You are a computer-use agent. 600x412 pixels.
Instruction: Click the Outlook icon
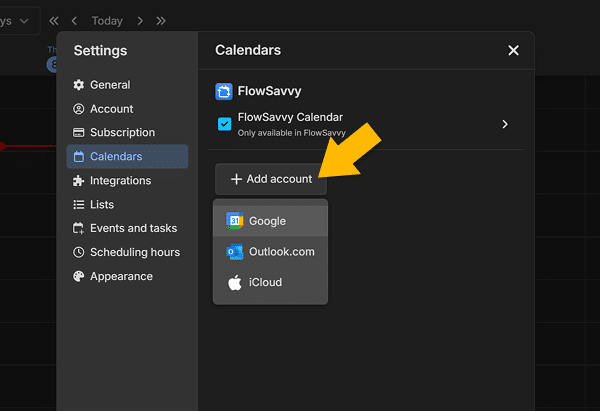point(235,252)
